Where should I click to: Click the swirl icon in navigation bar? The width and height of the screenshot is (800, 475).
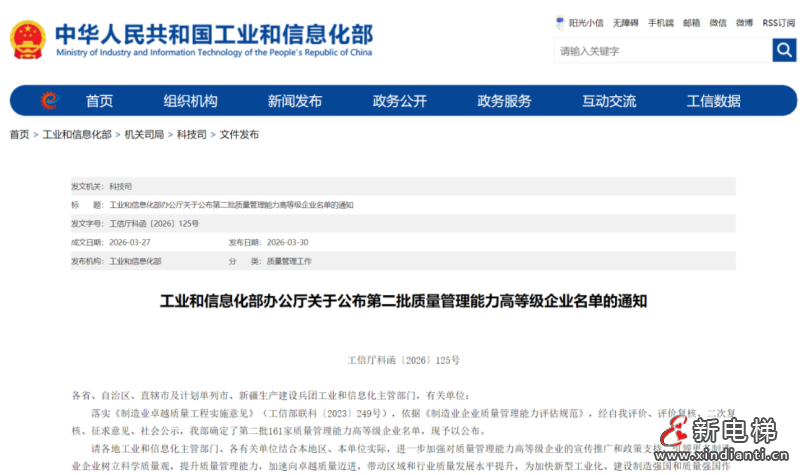49,101
